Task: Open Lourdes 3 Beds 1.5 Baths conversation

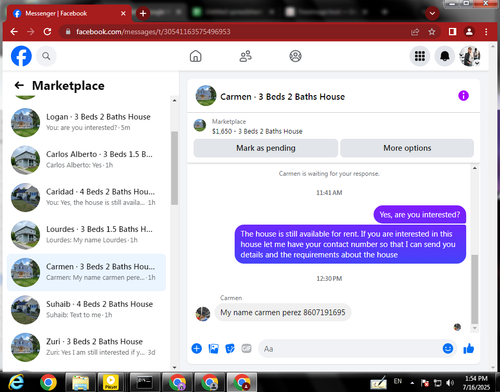Action: click(87, 235)
